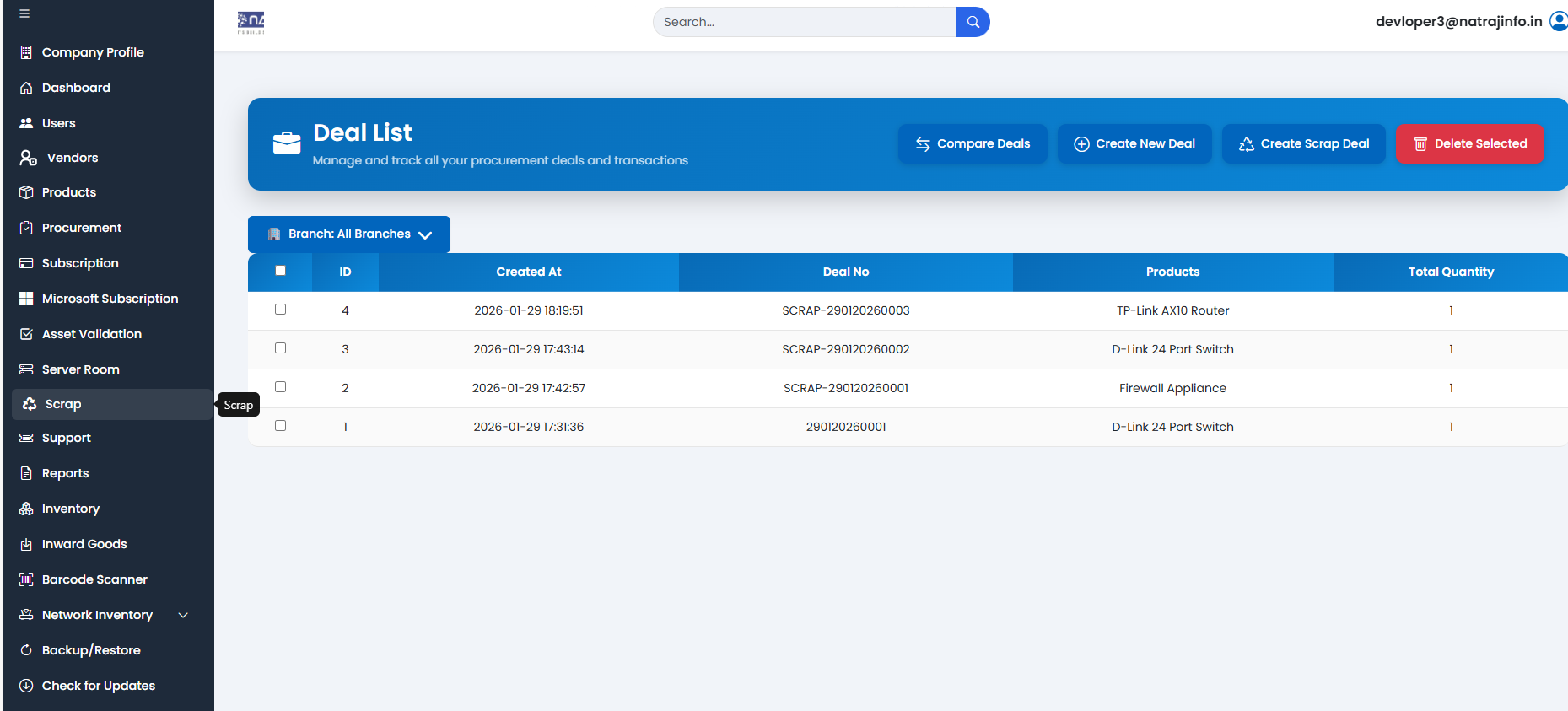The height and width of the screenshot is (711, 1568).
Task: Click the 2026-01-29 17:43:14 timestamp
Action: [x=529, y=349]
